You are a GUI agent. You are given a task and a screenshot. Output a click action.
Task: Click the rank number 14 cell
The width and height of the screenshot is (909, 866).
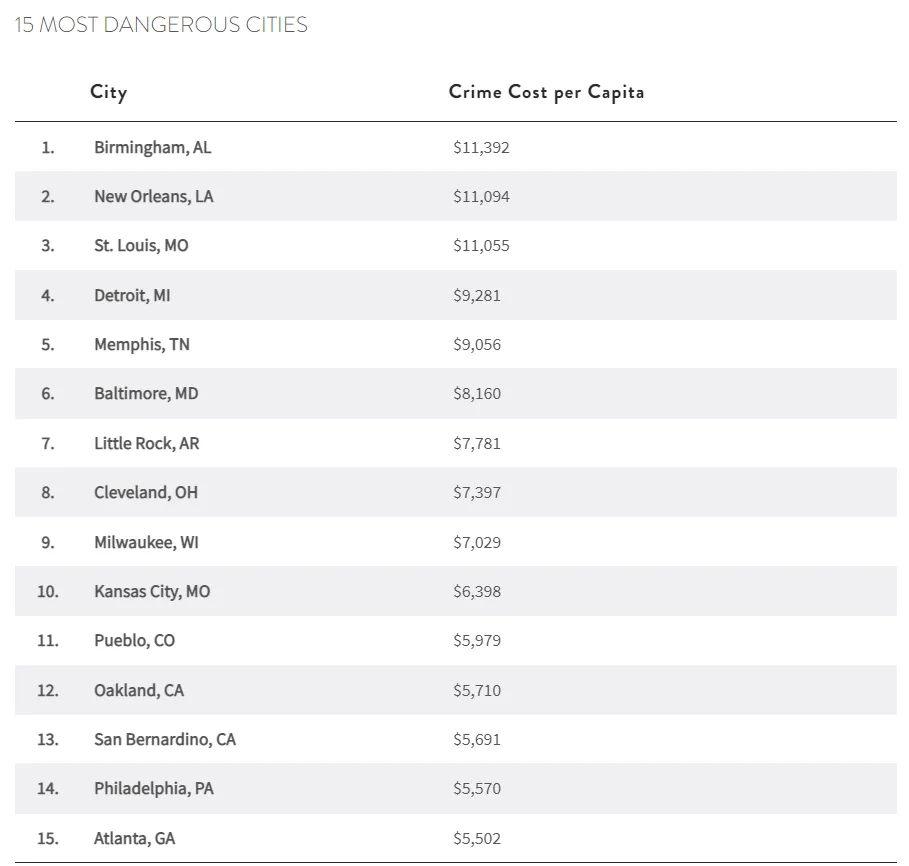point(48,788)
